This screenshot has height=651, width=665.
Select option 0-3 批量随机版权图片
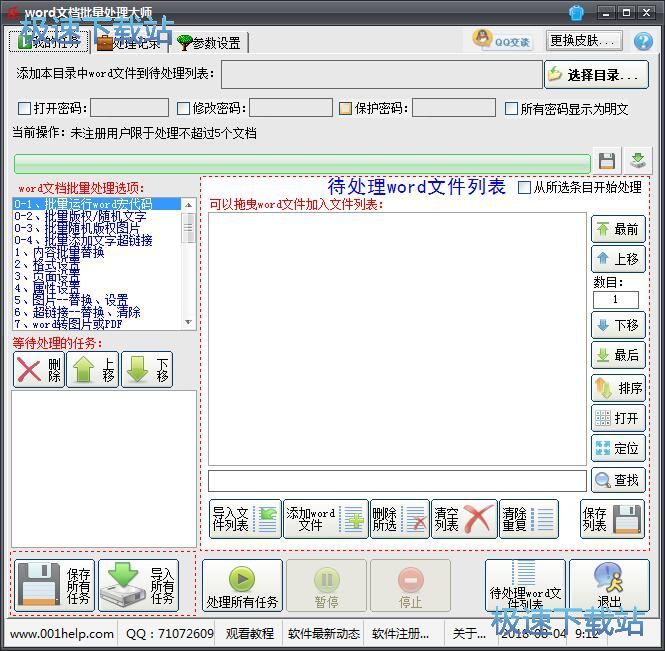click(97, 228)
